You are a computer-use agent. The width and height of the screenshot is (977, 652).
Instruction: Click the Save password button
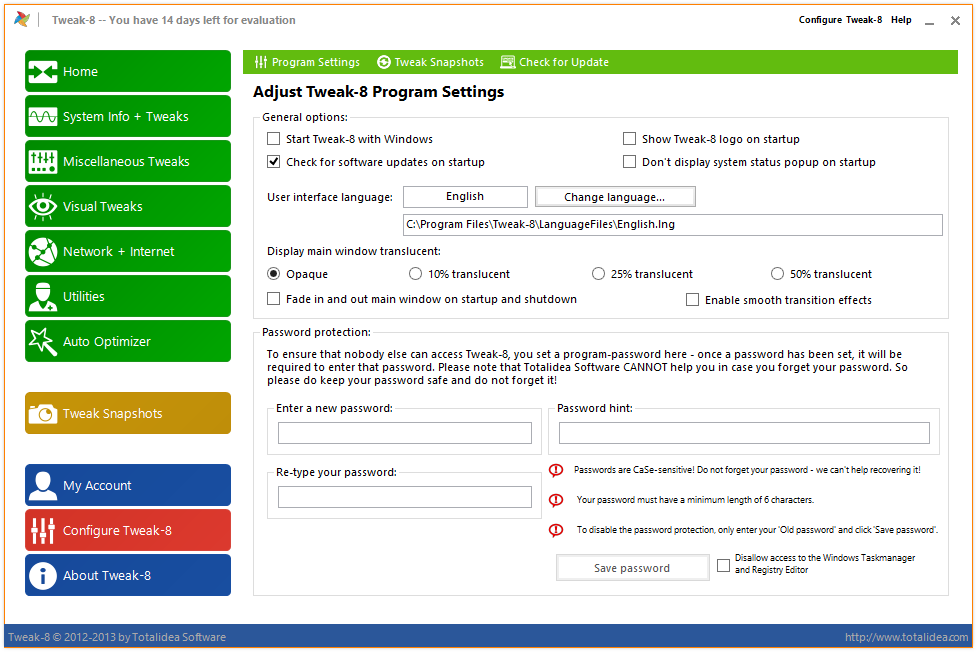632,568
